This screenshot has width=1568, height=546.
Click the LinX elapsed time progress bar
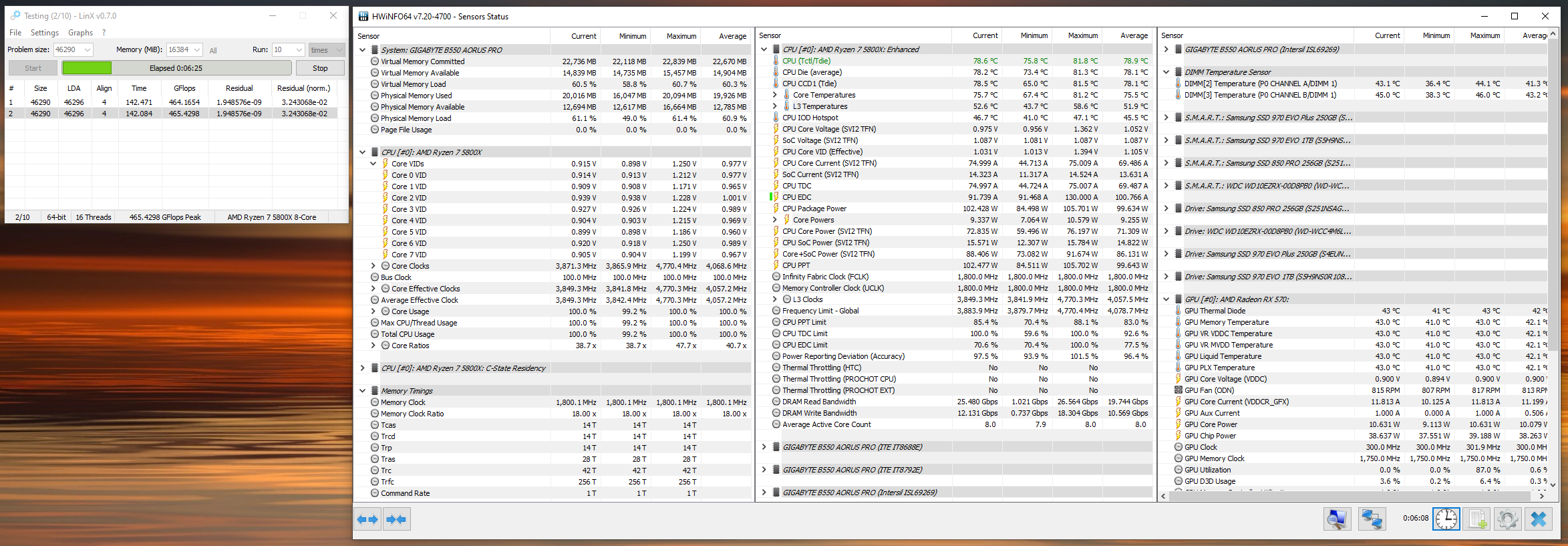pyautogui.click(x=176, y=68)
